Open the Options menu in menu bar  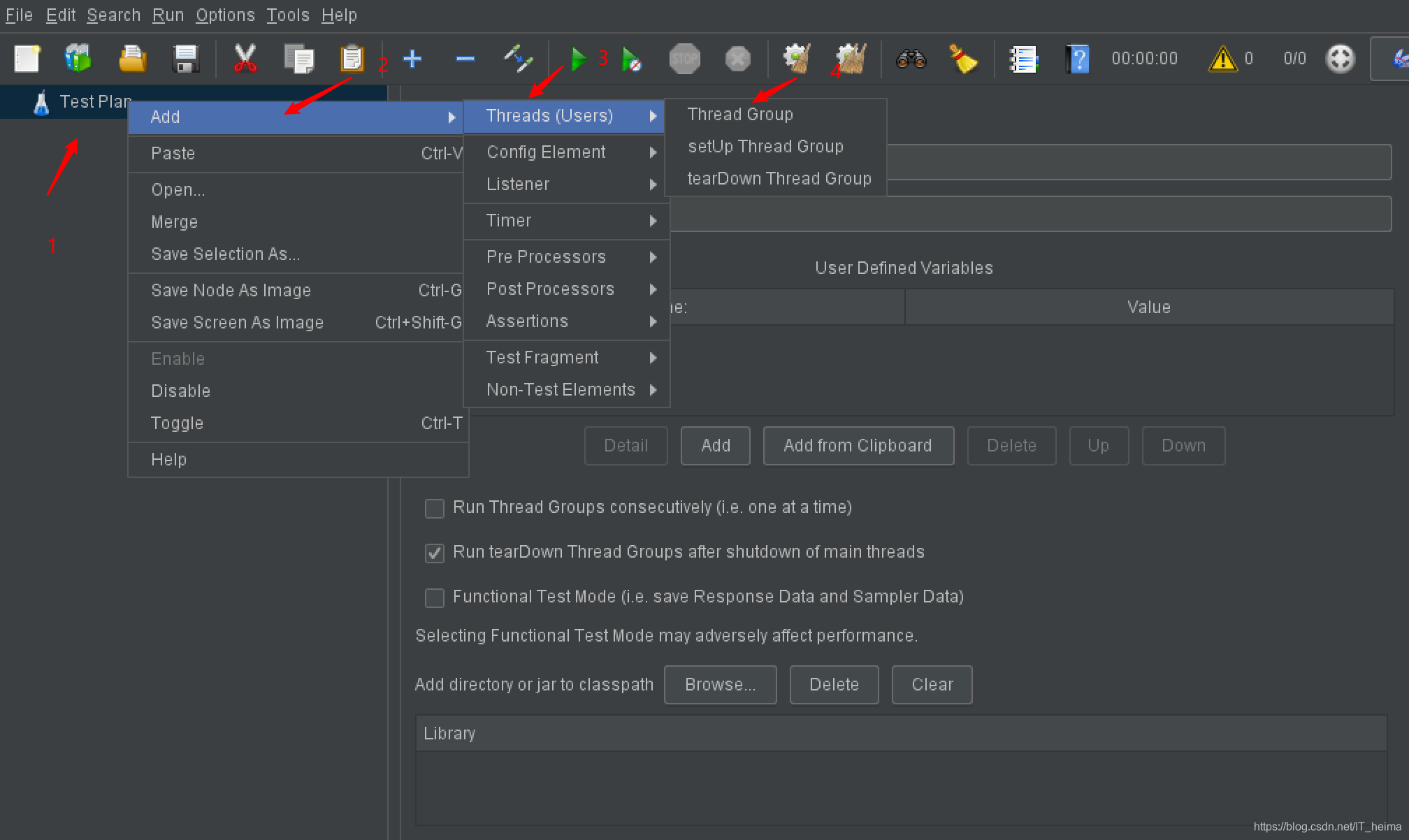pyautogui.click(x=225, y=15)
